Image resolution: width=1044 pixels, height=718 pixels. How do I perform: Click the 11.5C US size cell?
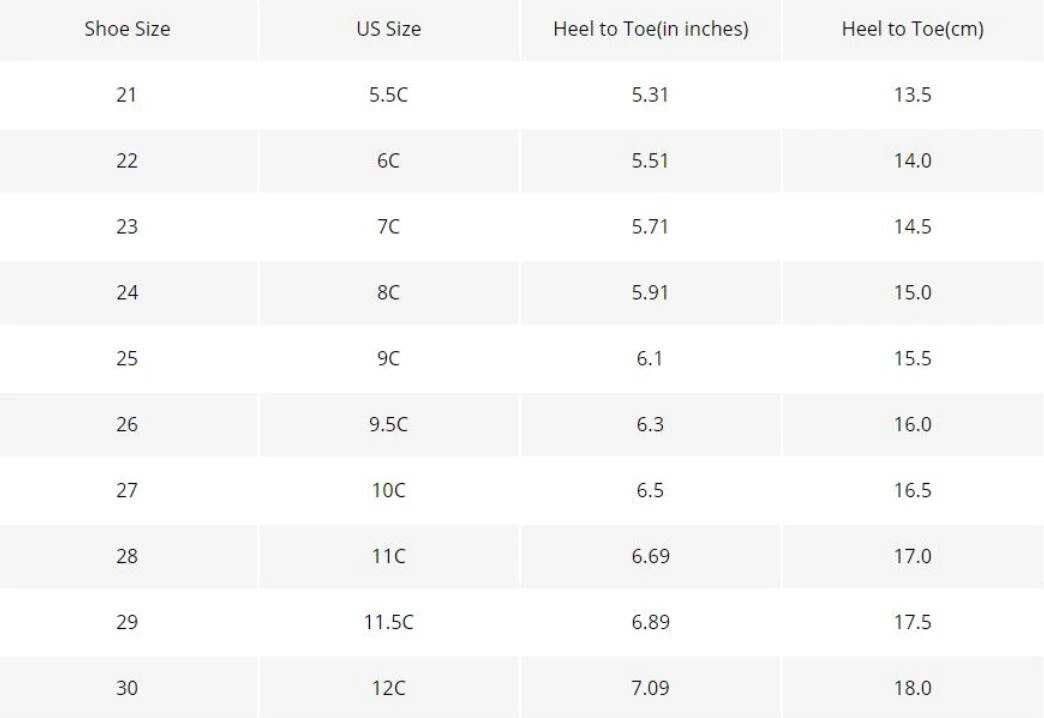[388, 622]
